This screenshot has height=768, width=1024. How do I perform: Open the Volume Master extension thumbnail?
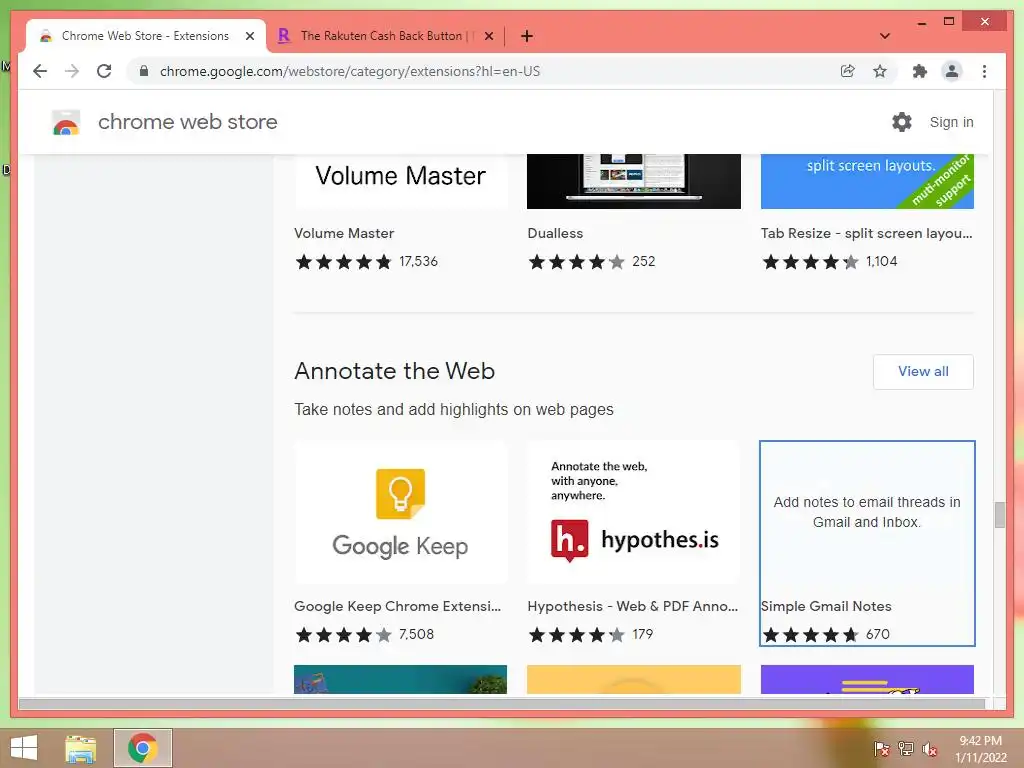(400, 182)
